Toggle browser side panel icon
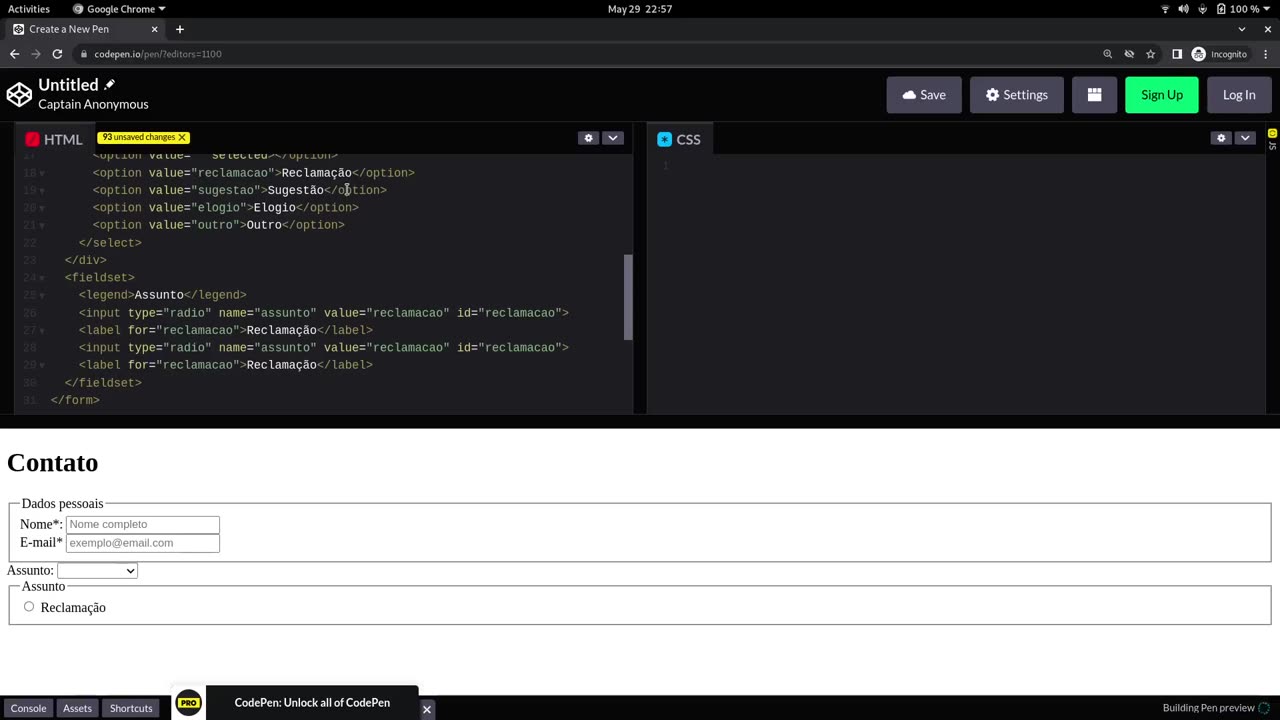 1177,54
